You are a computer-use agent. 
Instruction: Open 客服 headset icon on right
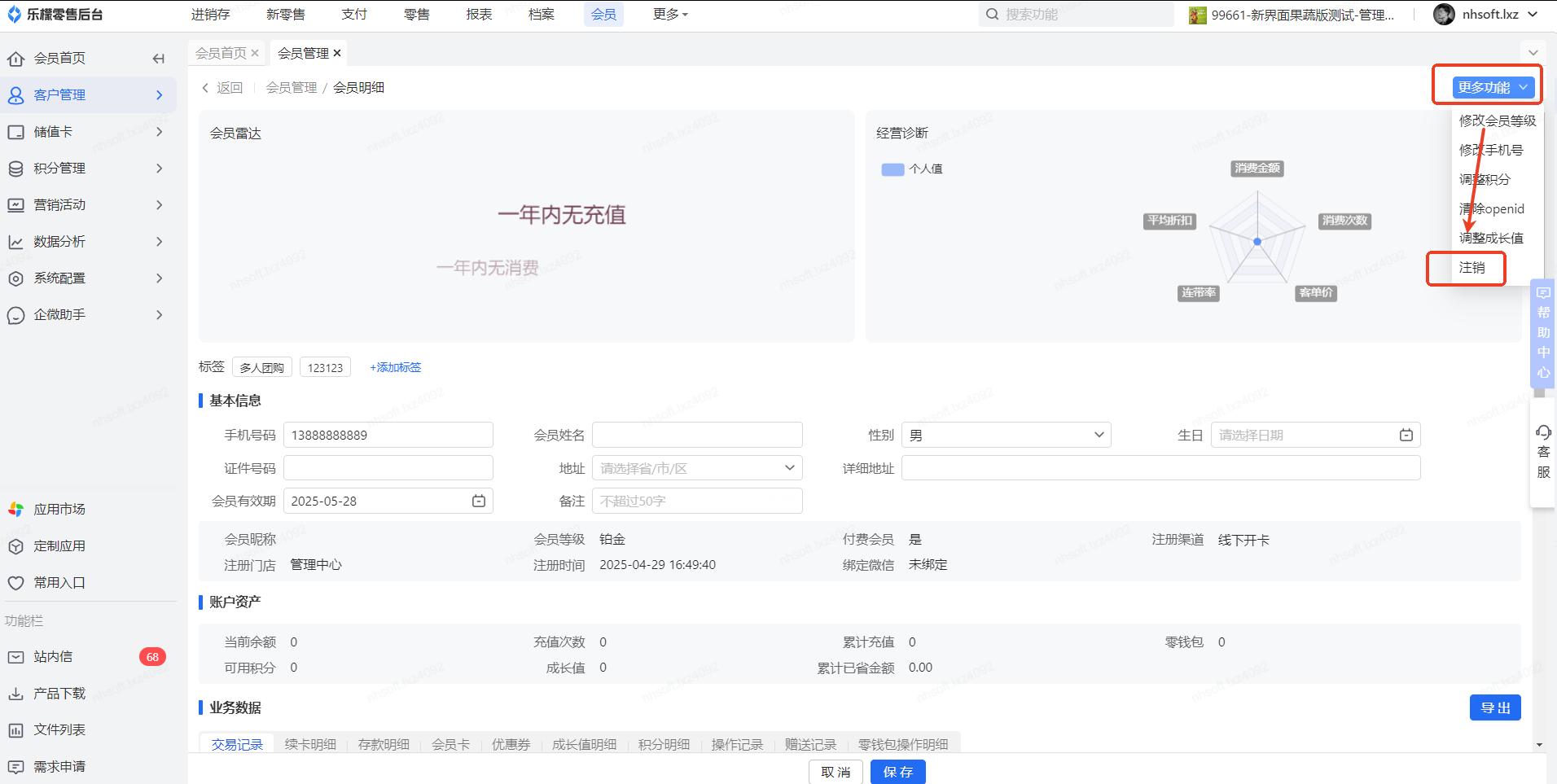[1543, 432]
